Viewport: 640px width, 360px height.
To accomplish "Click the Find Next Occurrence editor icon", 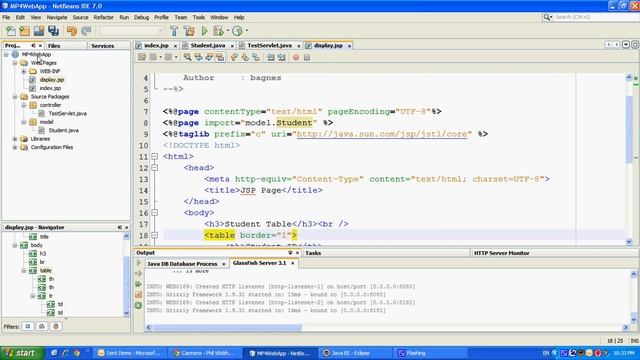I will click(x=209, y=57).
